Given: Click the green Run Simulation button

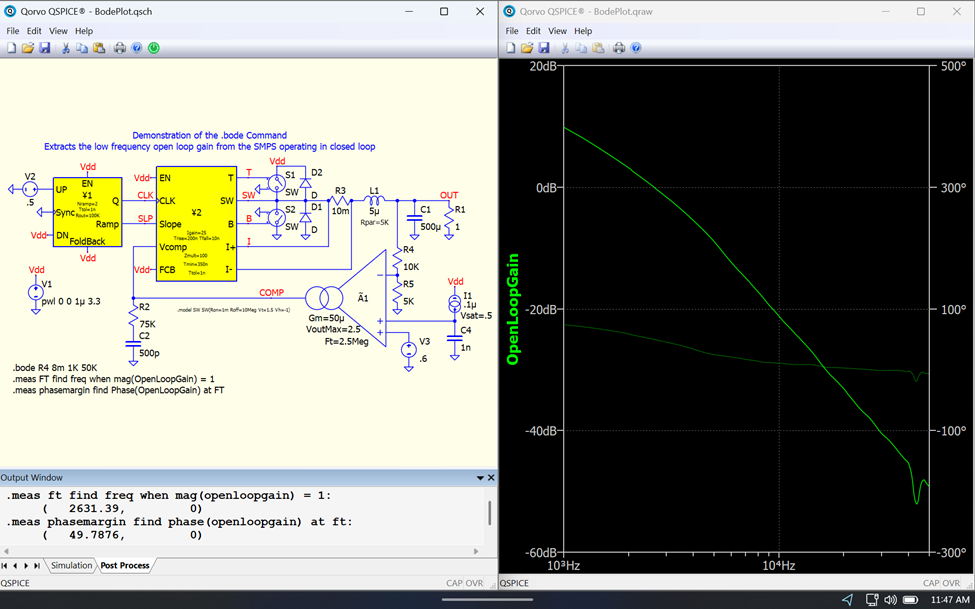Looking at the screenshot, I should click(154, 48).
